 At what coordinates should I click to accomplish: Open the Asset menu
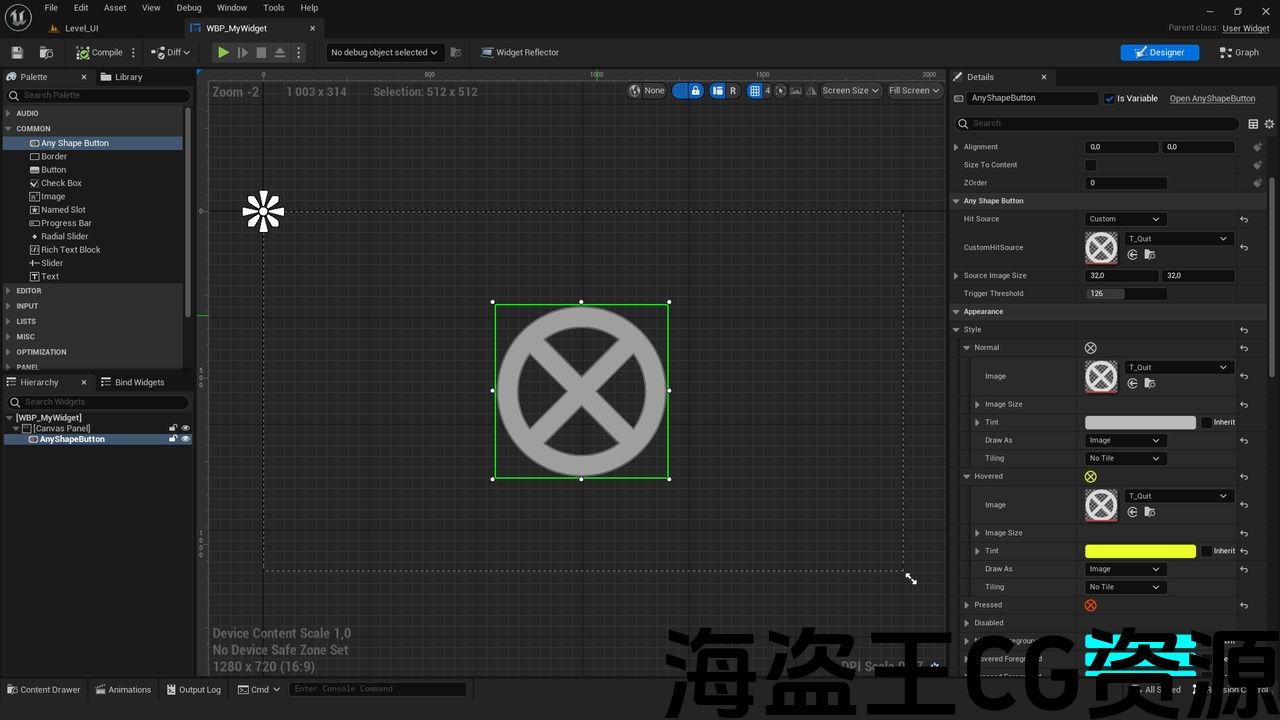(x=115, y=8)
